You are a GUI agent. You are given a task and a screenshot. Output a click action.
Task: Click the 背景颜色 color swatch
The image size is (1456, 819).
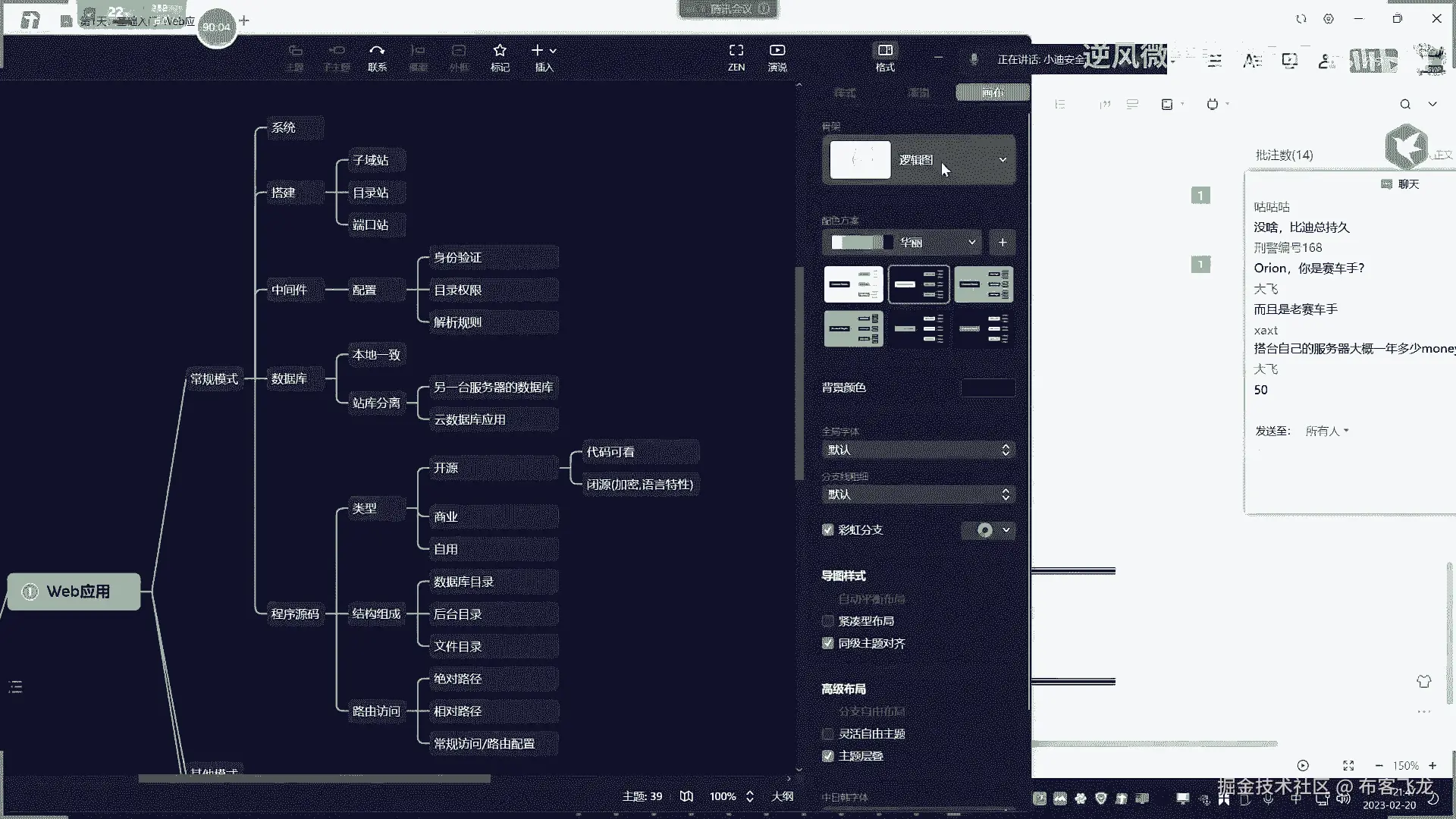point(987,388)
